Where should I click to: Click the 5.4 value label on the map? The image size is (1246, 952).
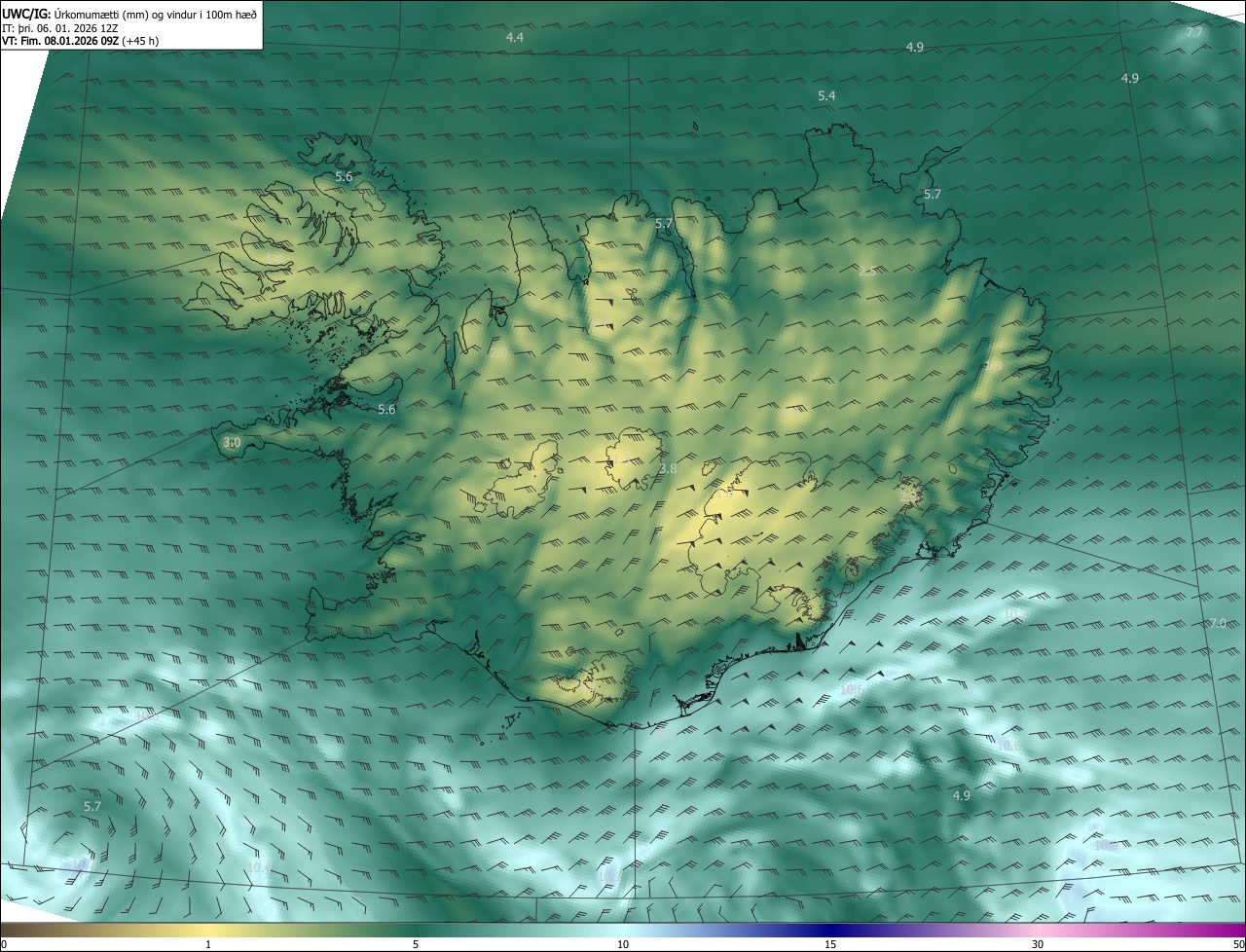click(x=826, y=95)
